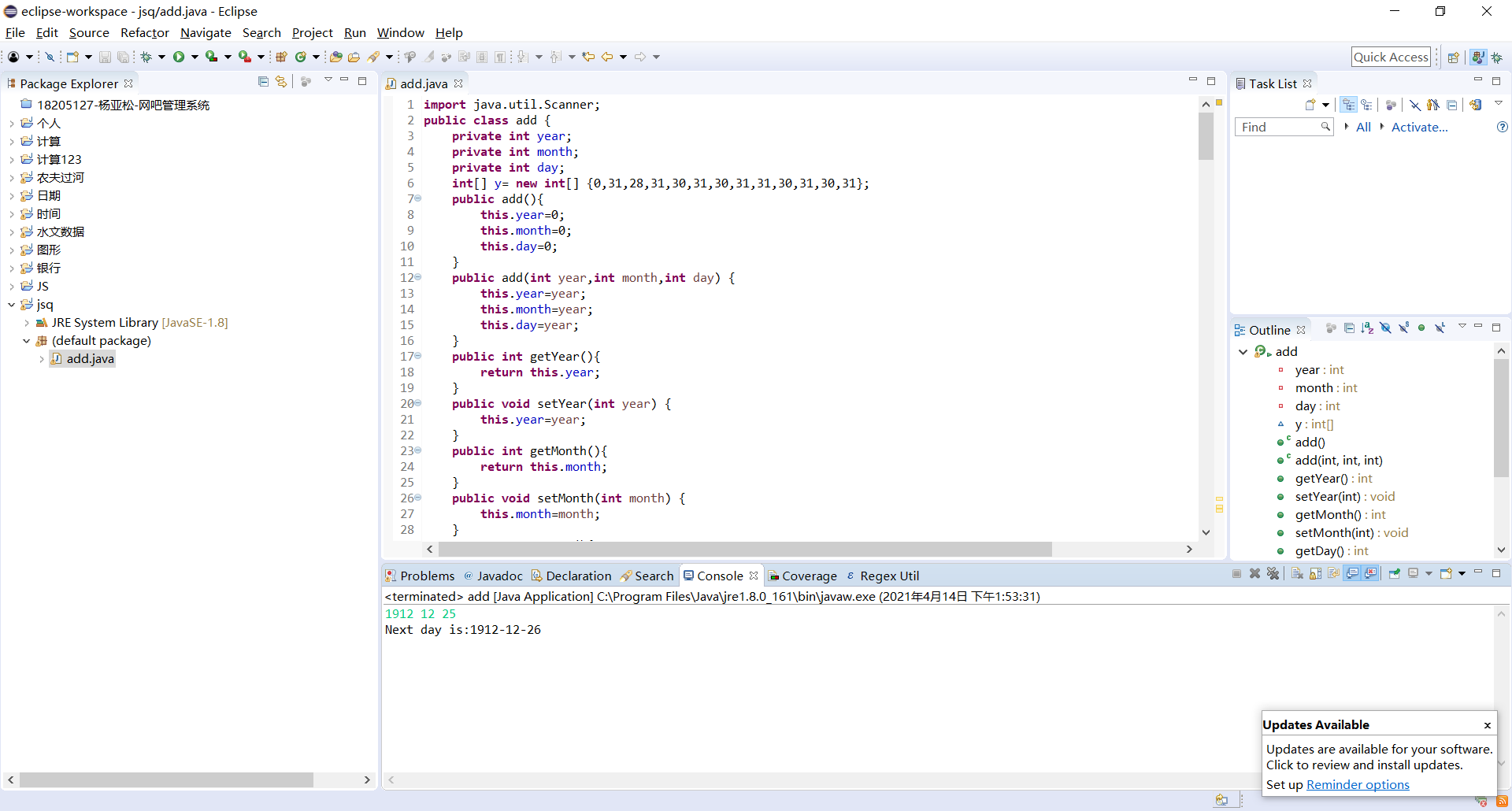Screen dimensions: 1512x811
Task: Click the New Java Package toolbar icon
Action: pos(281,57)
